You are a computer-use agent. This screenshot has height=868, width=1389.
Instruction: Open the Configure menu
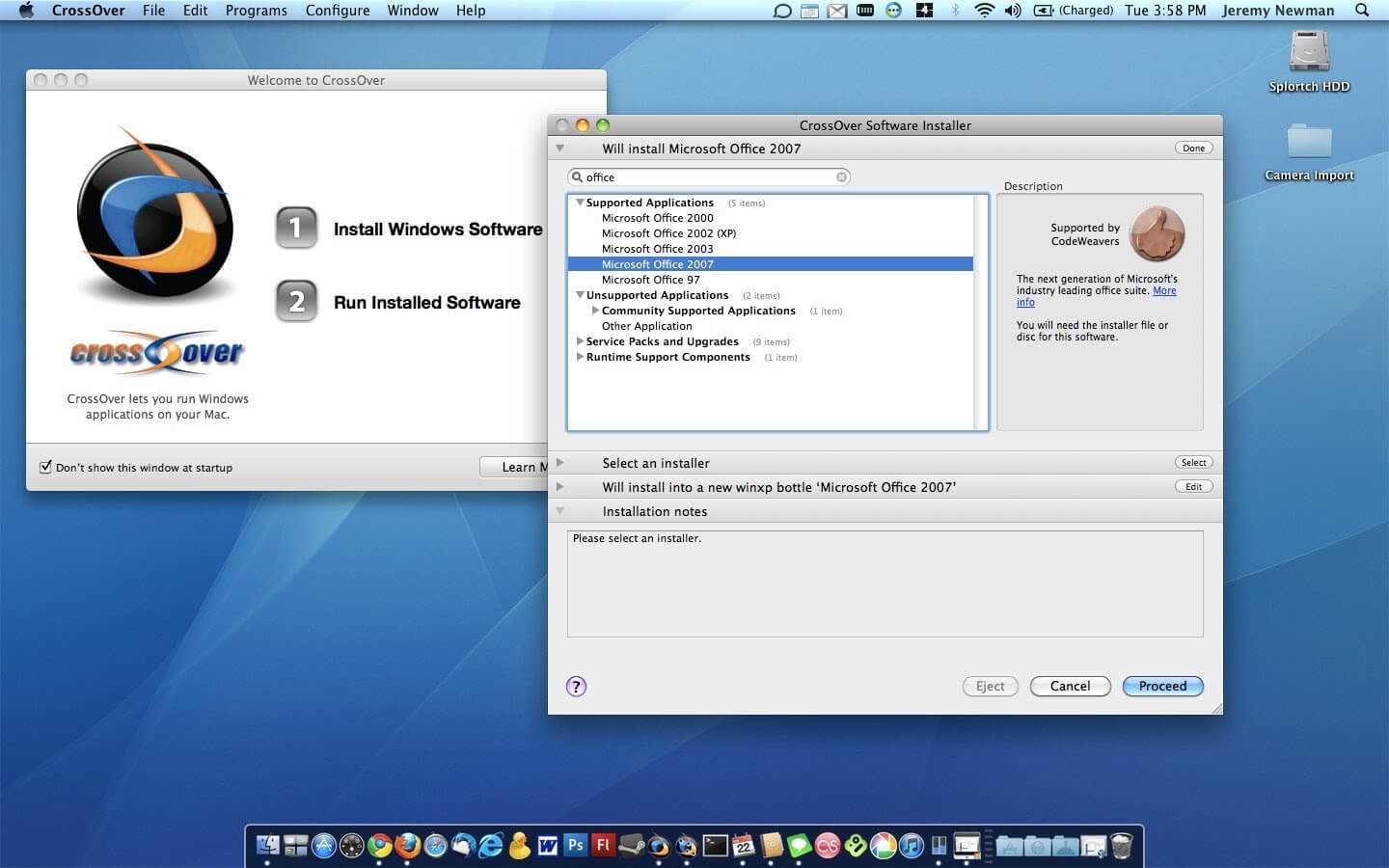click(338, 11)
